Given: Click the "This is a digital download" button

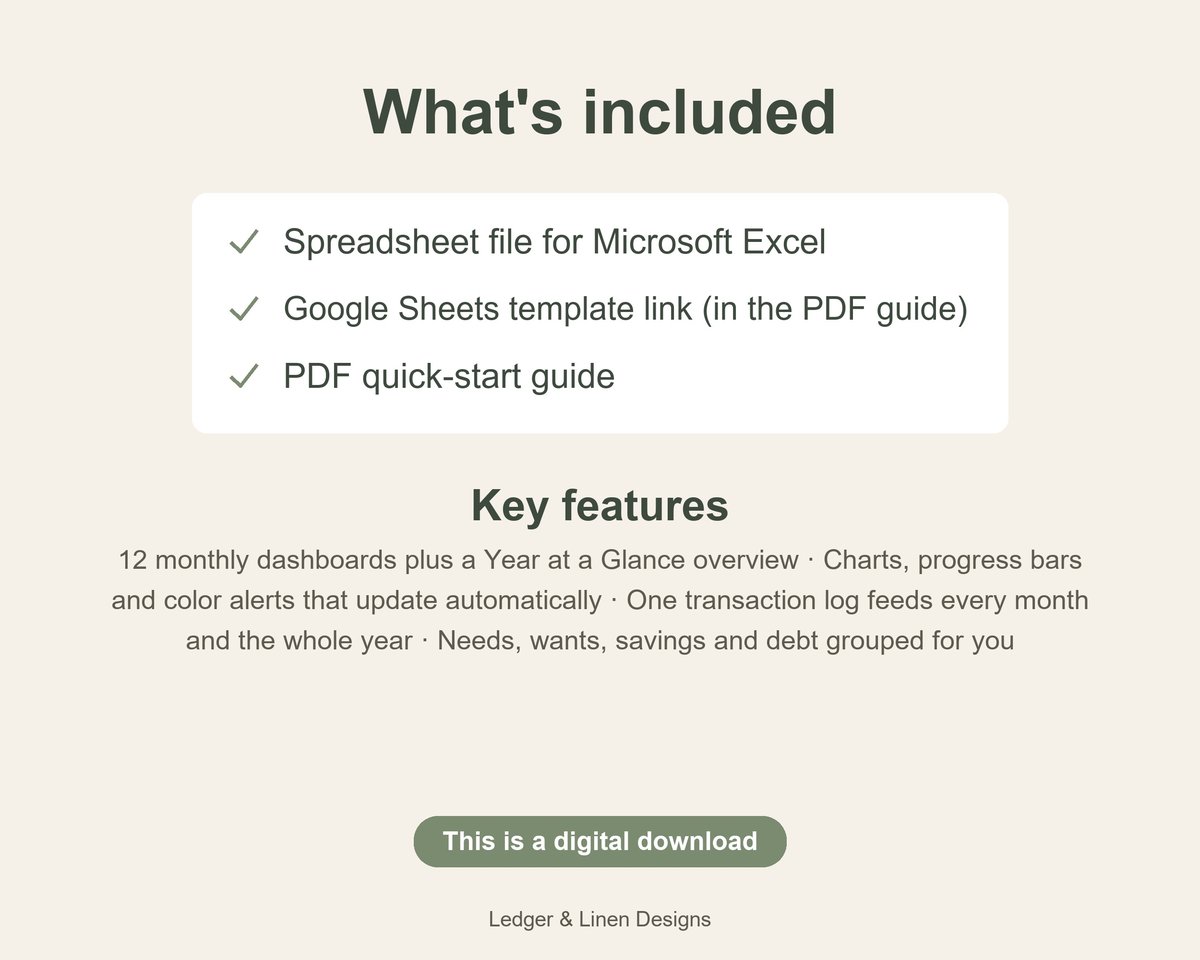Looking at the screenshot, I should tap(600, 841).
